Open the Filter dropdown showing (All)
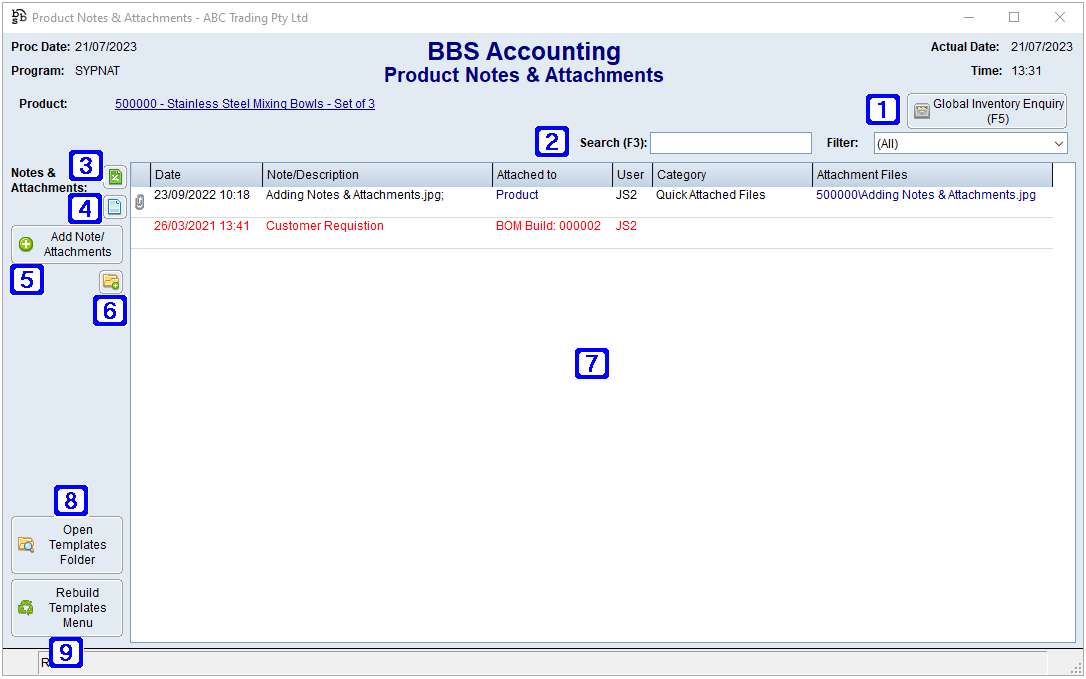 coord(970,144)
